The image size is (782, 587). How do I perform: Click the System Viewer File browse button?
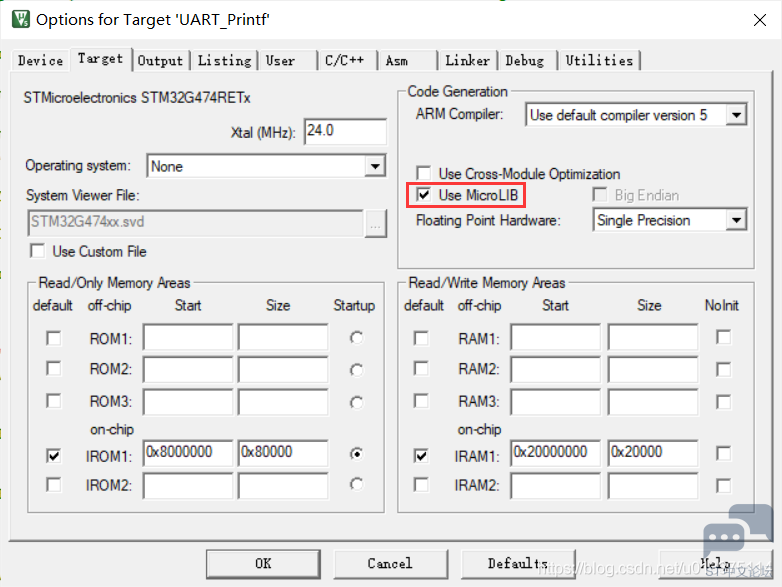pos(376,223)
